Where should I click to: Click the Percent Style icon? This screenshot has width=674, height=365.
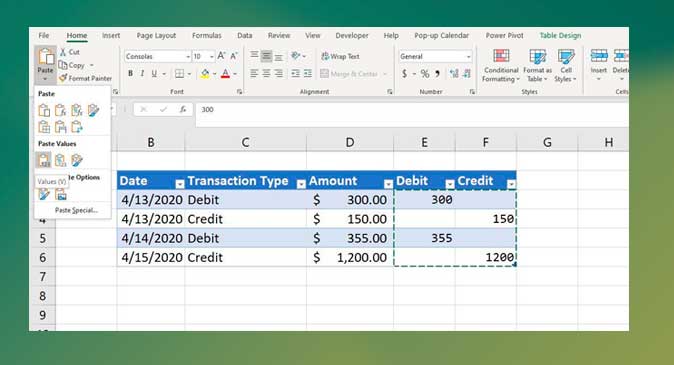pos(425,74)
